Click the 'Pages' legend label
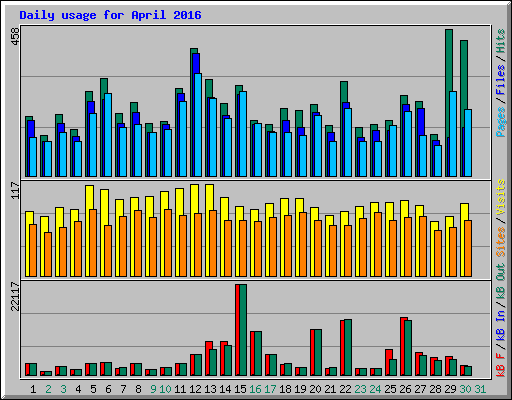512x400 pixels. 501,122
